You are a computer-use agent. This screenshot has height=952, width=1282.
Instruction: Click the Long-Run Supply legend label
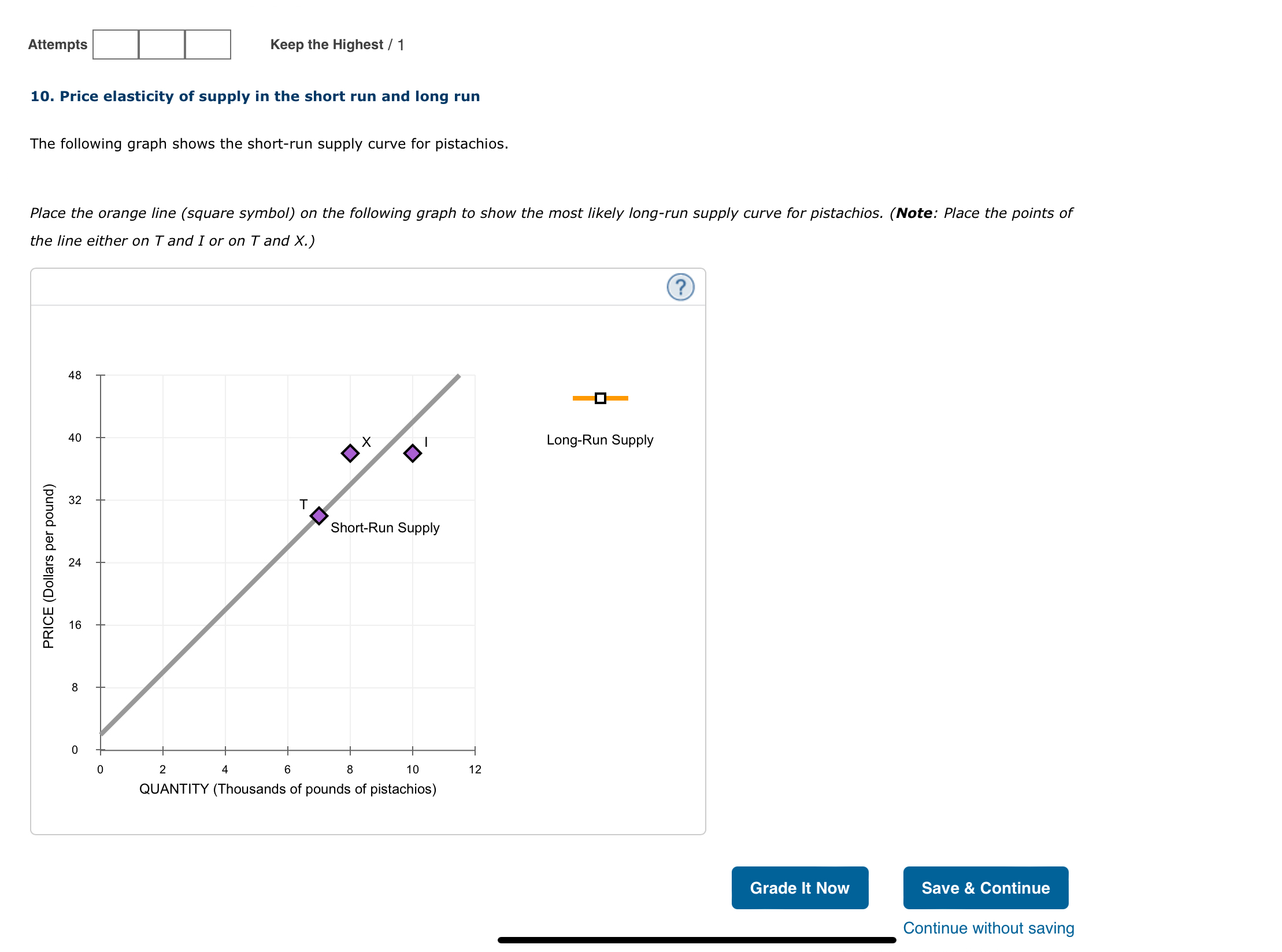600,439
